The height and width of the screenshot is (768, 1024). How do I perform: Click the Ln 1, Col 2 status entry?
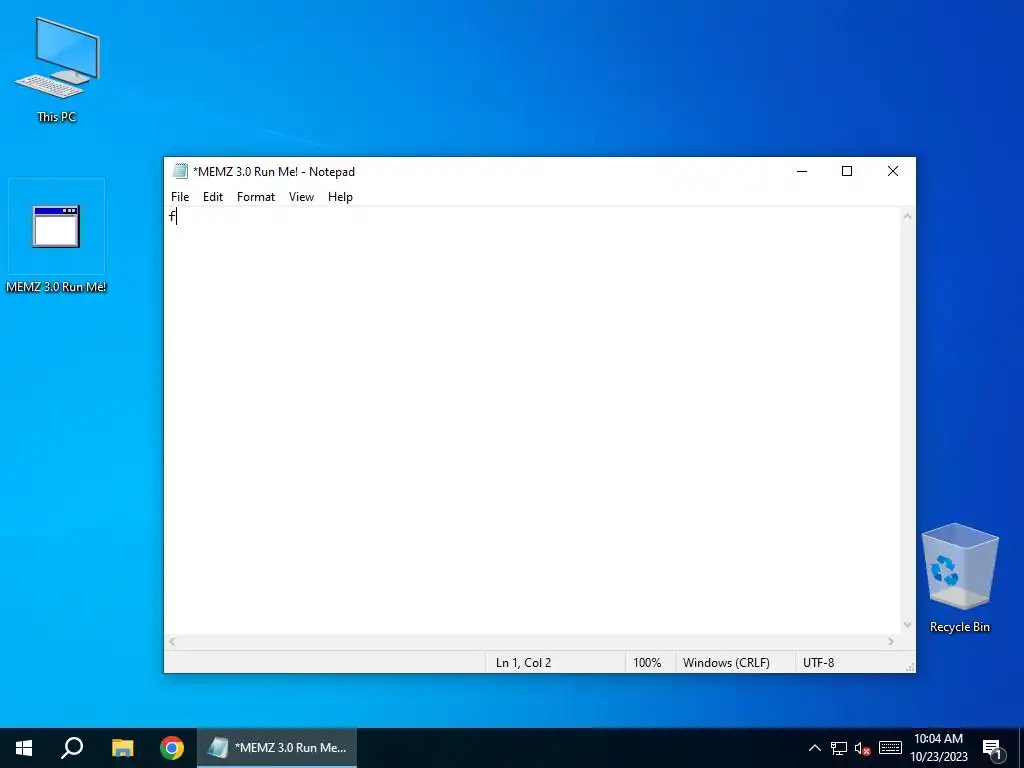(x=555, y=662)
